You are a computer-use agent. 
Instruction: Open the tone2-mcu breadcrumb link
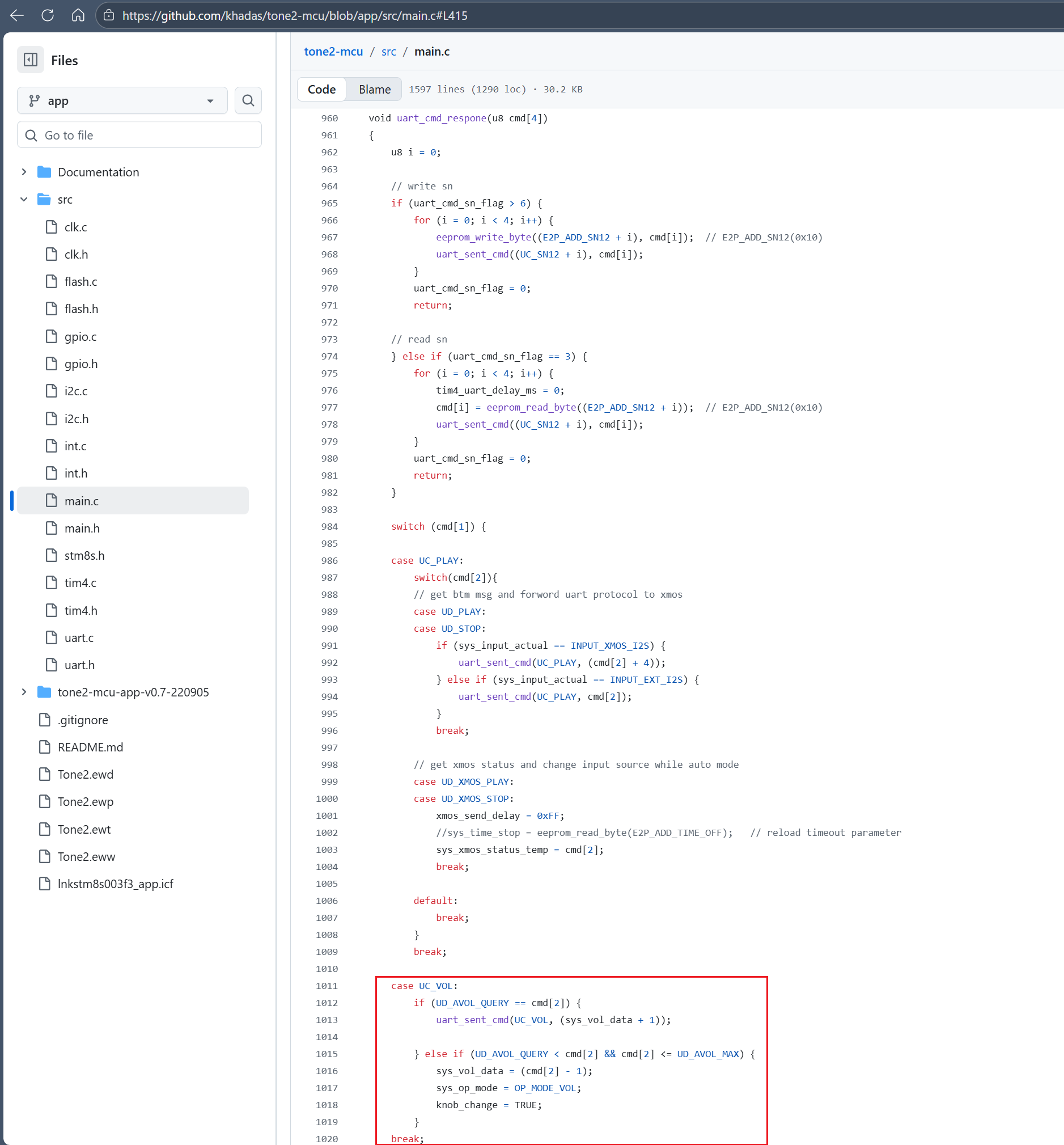(333, 52)
